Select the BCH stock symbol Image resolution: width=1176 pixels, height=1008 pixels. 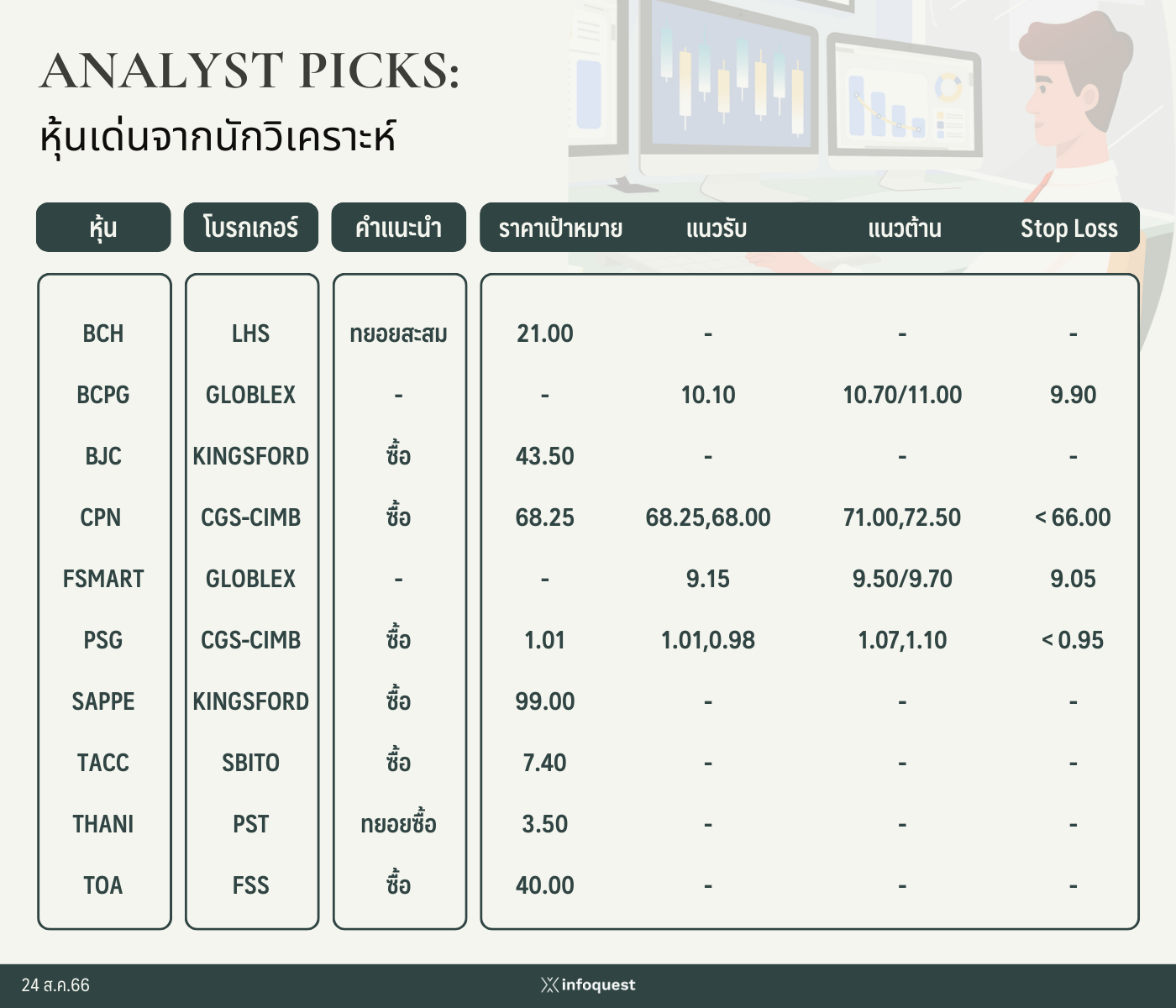103,333
